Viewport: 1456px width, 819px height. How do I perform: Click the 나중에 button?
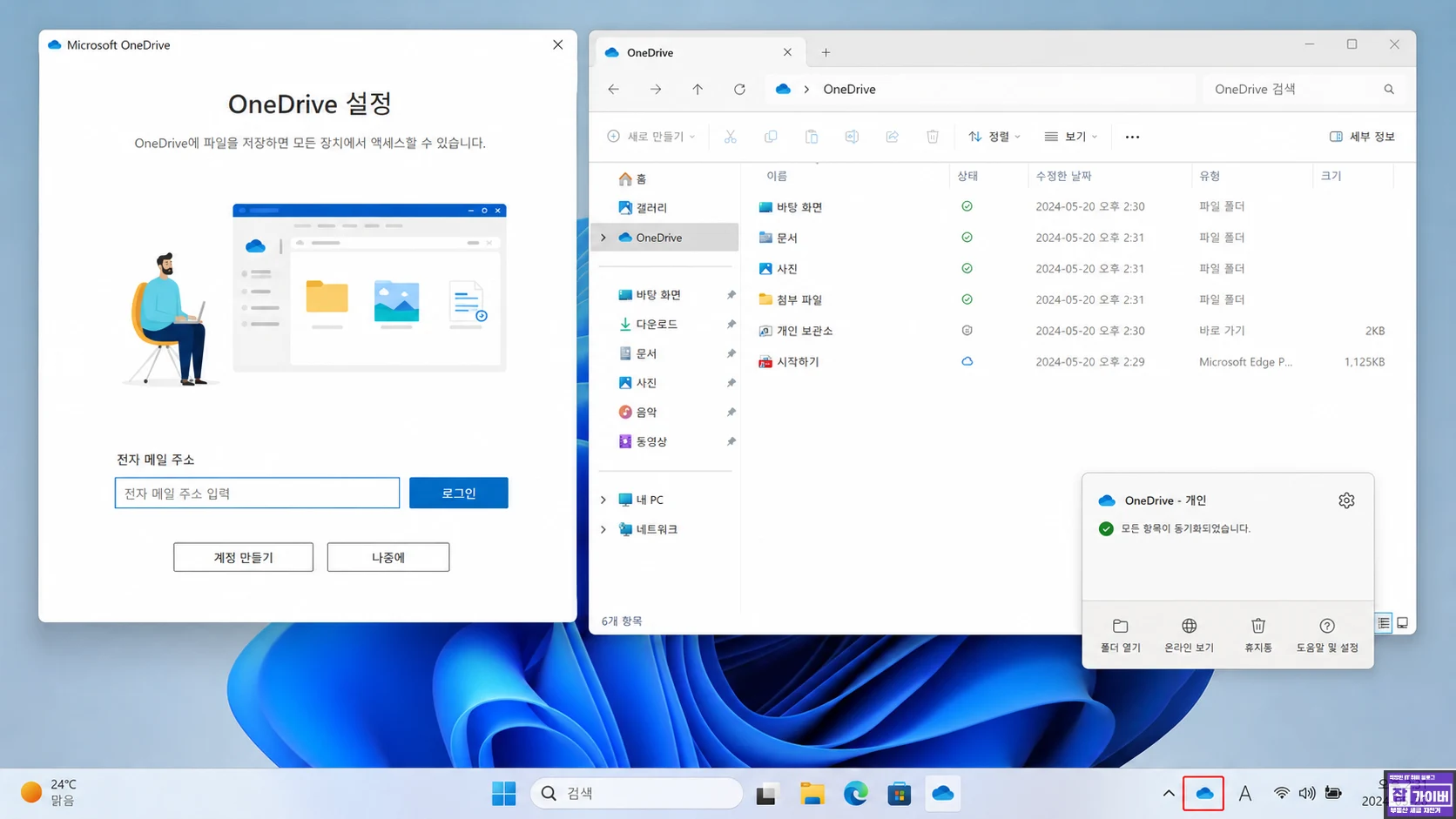(x=388, y=557)
